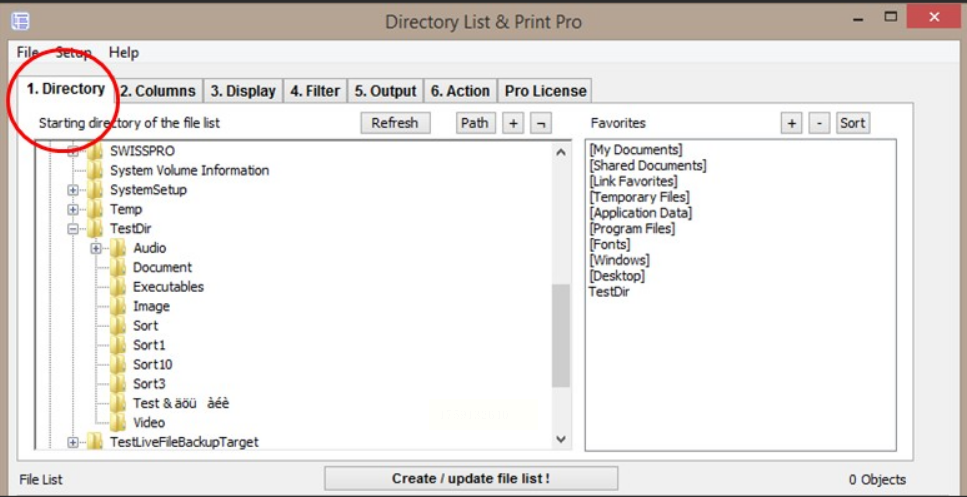This screenshot has width=967, height=497.
Task: Click the Directory List app icon in title bar
Action: pos(20,21)
